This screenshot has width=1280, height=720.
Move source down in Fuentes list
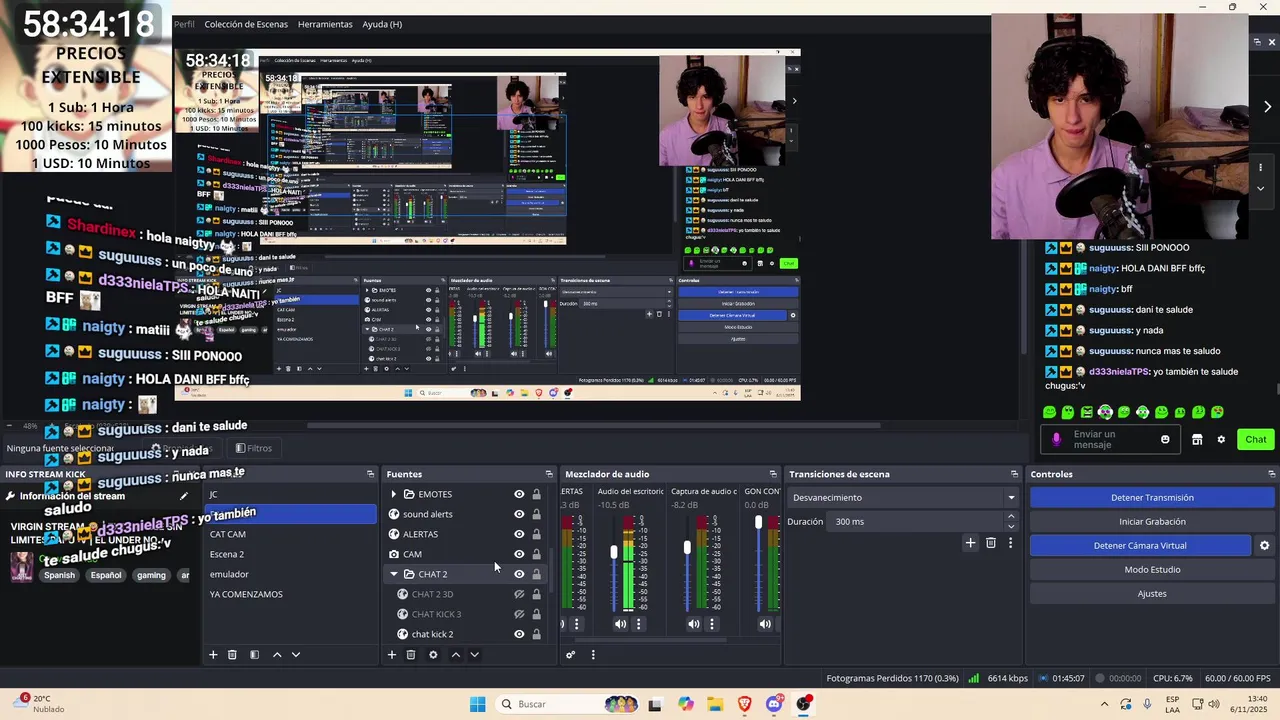pos(474,655)
